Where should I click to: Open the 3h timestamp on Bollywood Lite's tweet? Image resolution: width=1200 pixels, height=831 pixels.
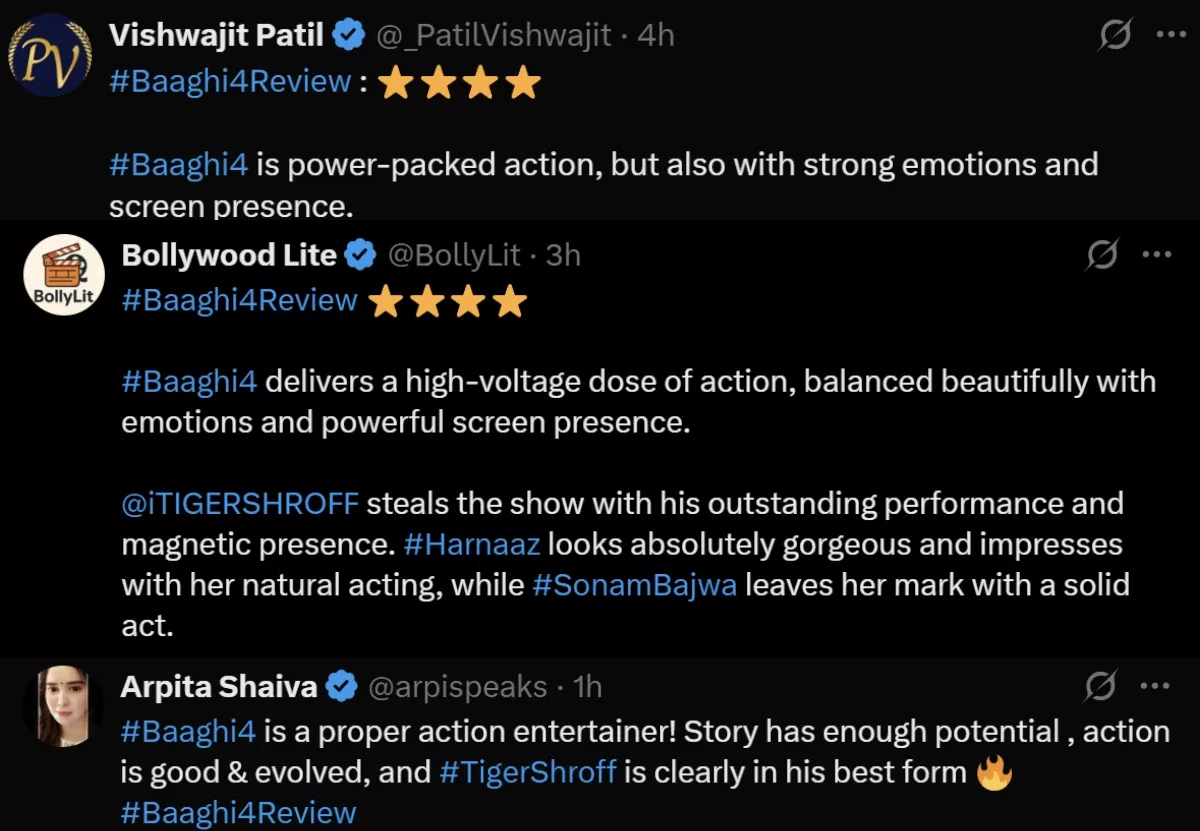(563, 256)
